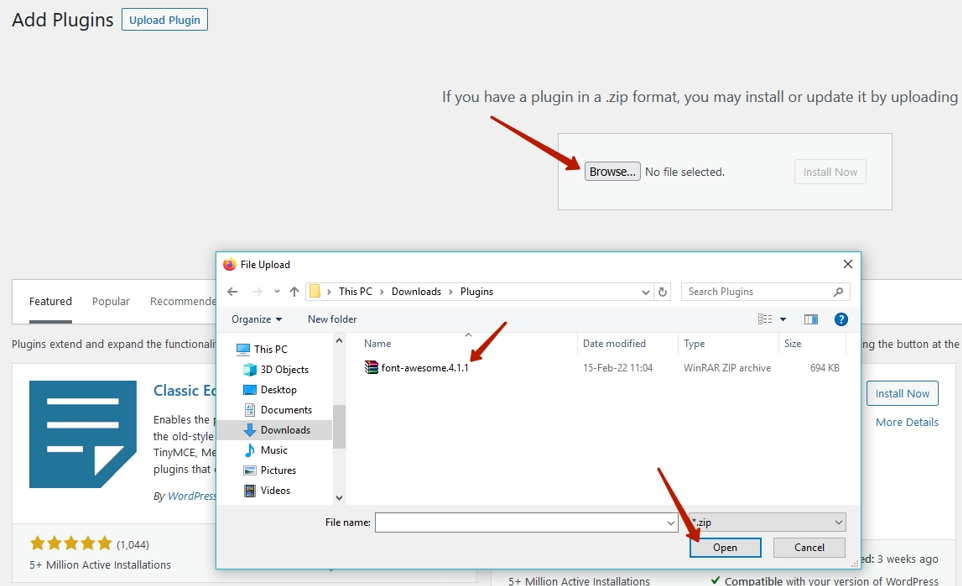Sort files by Name column
This screenshot has width=962, height=586.
point(377,344)
